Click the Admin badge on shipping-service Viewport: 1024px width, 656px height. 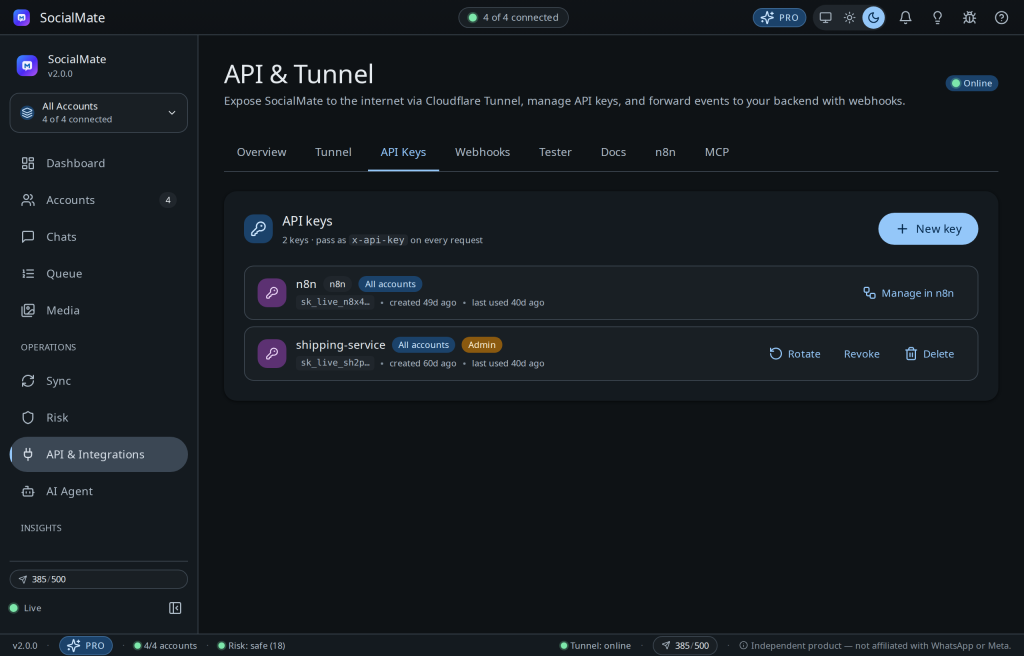(481, 344)
